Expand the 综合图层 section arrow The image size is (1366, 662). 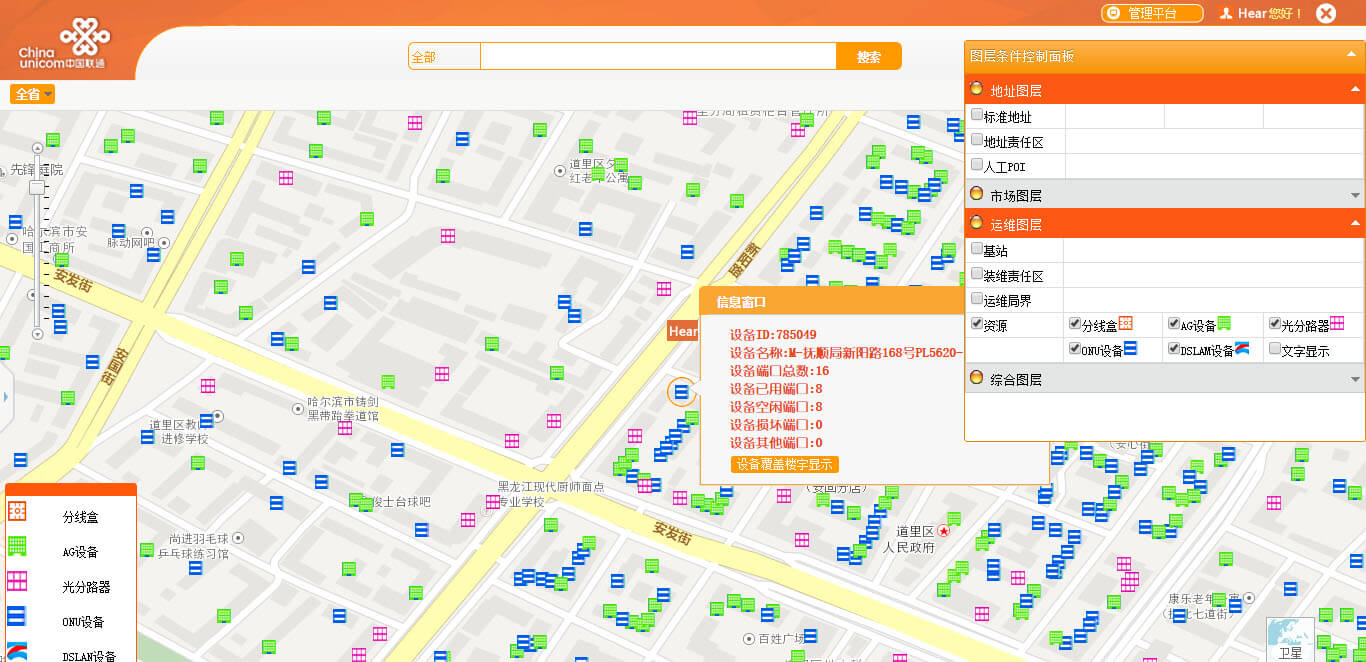(1355, 379)
